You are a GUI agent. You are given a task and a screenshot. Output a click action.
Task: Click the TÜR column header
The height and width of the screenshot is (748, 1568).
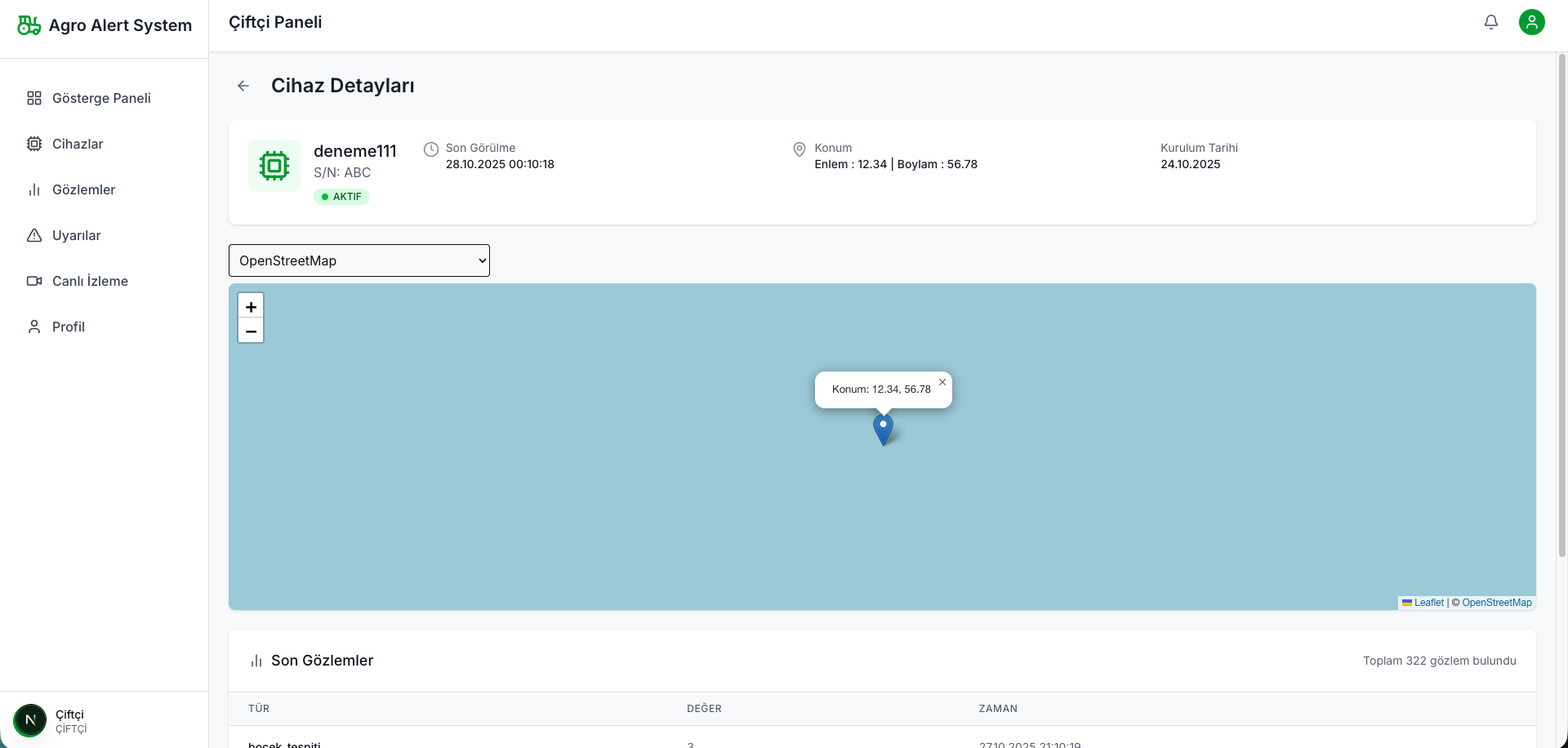[x=259, y=709]
